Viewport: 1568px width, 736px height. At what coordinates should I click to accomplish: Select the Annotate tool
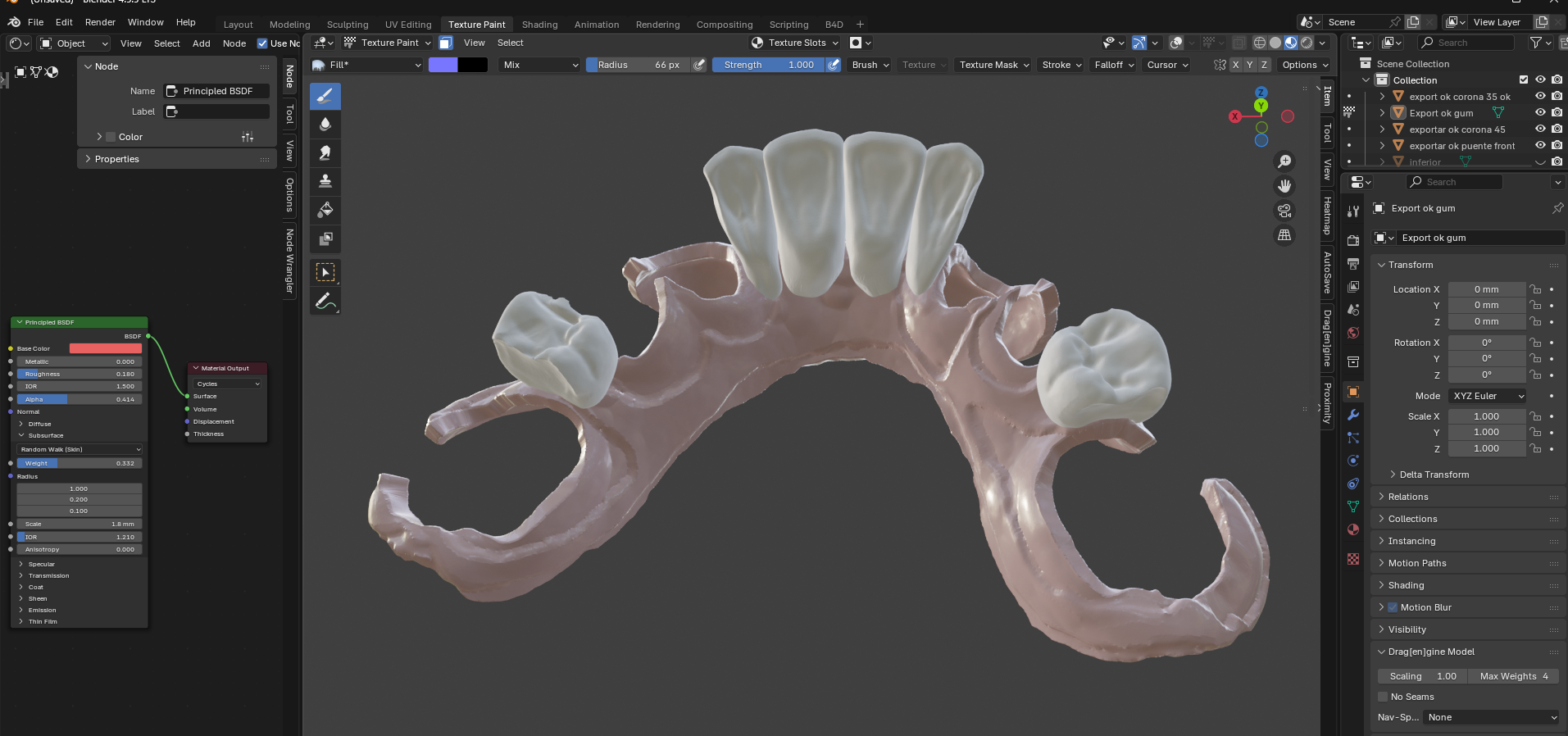pyautogui.click(x=325, y=302)
